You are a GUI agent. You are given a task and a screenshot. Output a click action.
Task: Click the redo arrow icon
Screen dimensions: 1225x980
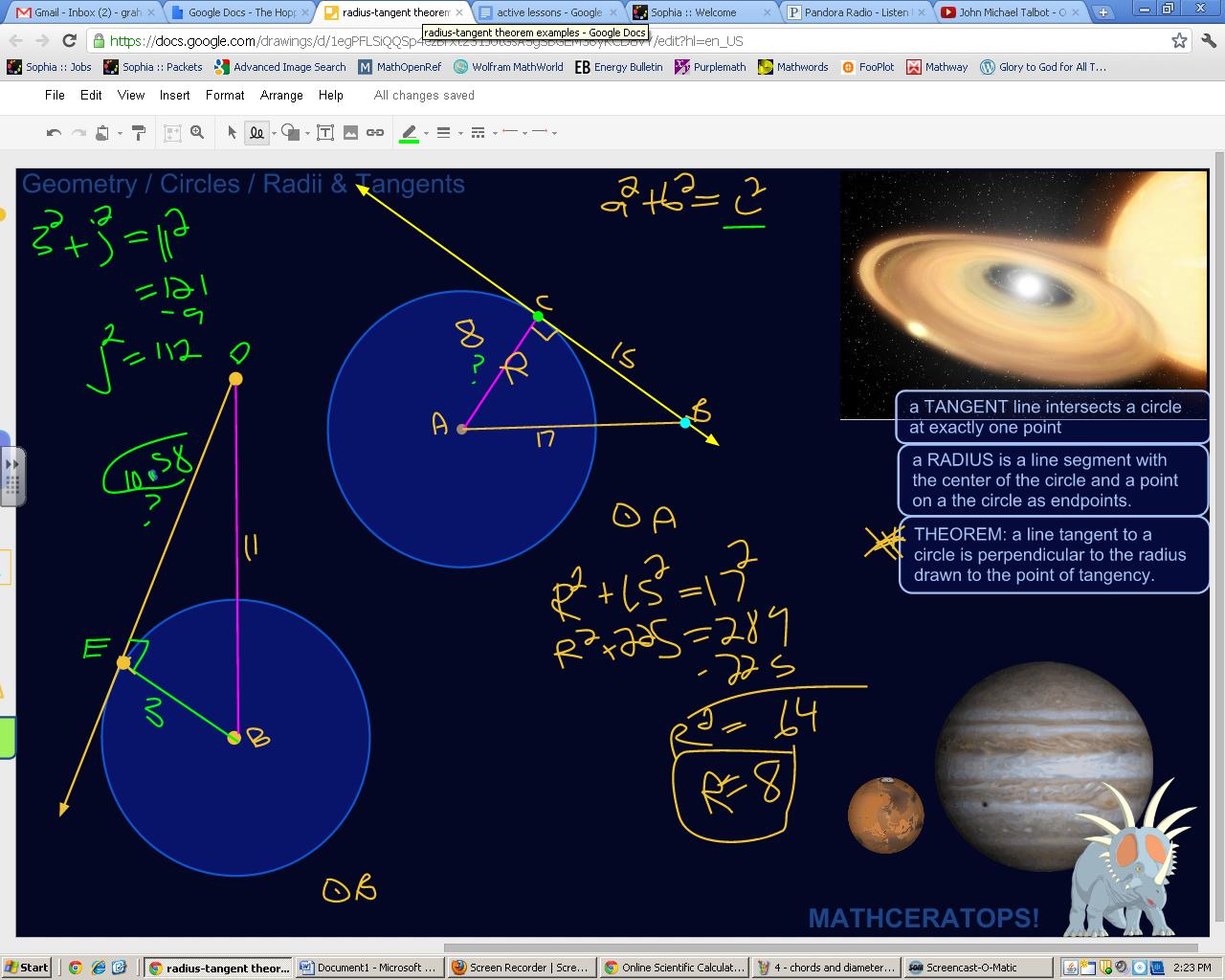point(78,133)
